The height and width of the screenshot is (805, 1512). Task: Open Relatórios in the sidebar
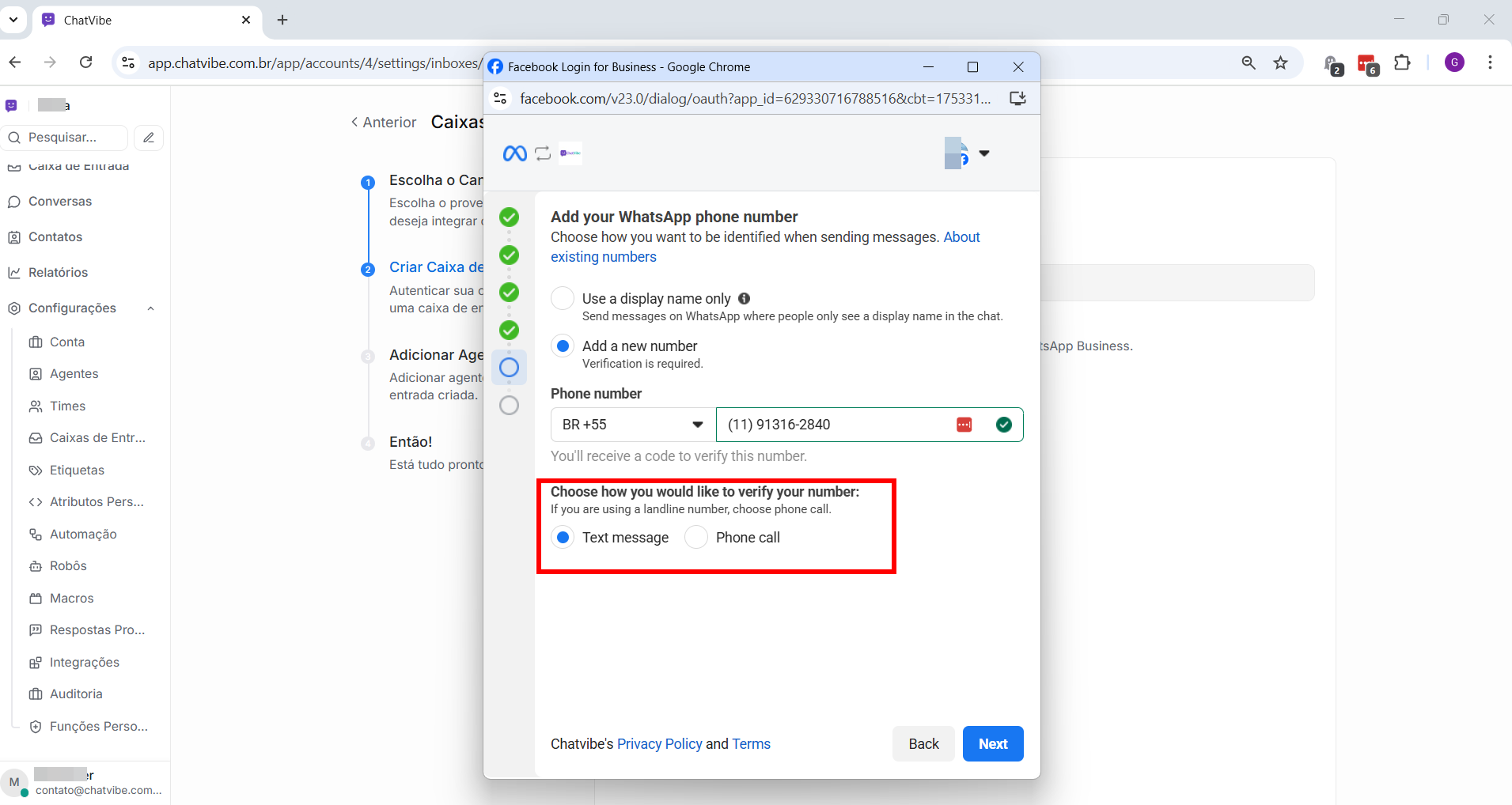tap(59, 273)
